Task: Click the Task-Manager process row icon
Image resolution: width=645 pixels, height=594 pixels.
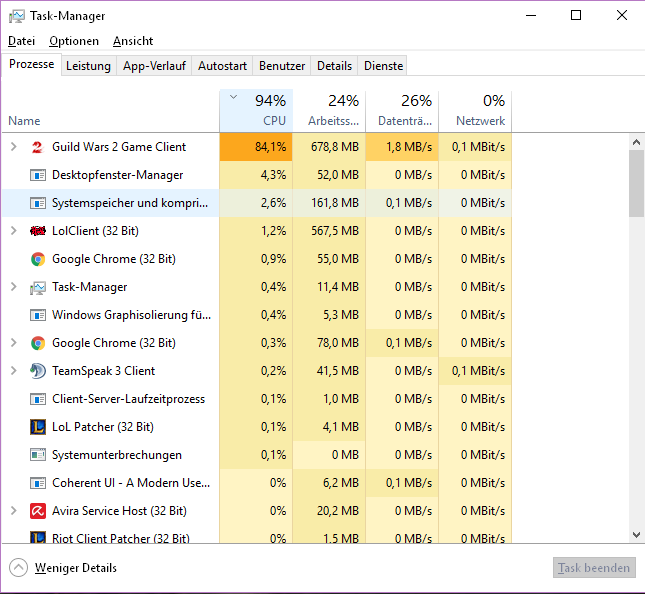Action: pyautogui.click(x=38, y=287)
